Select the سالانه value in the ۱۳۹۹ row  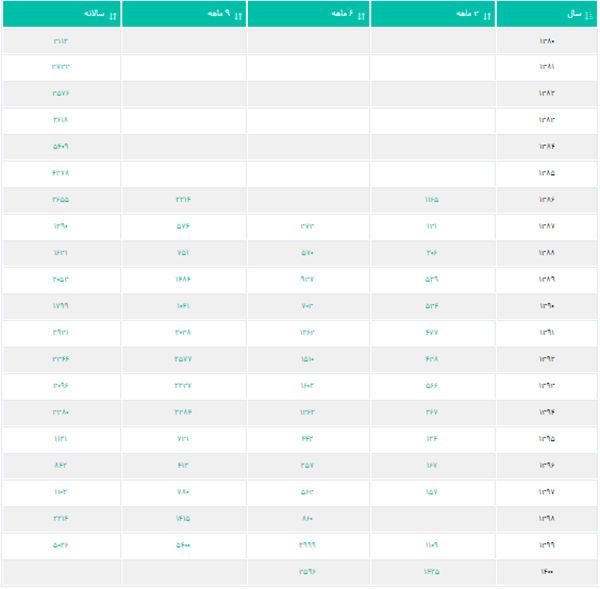[x=61, y=545]
